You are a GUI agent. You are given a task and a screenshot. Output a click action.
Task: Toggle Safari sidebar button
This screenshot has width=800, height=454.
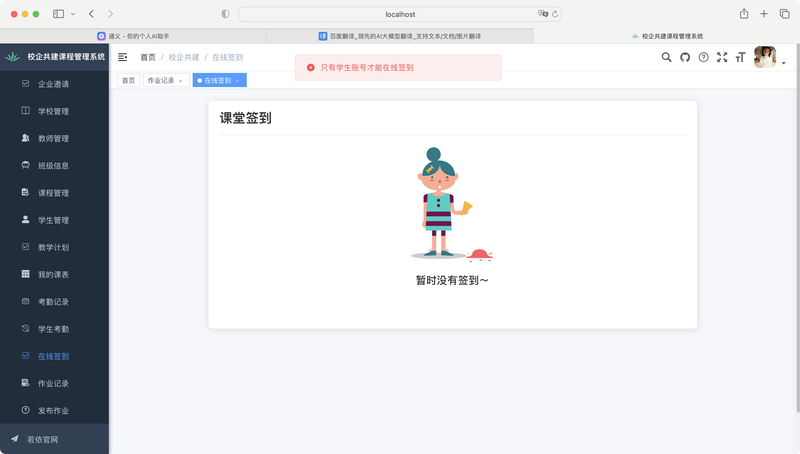point(59,14)
